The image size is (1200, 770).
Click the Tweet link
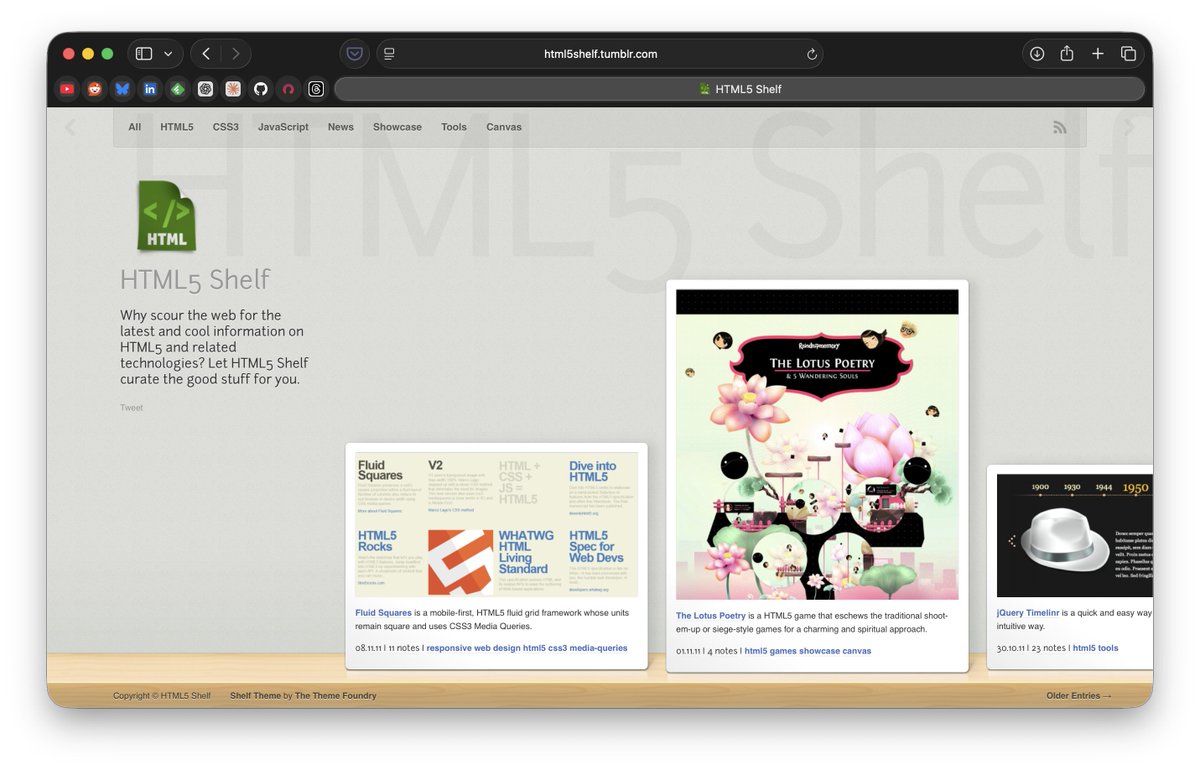tap(131, 408)
